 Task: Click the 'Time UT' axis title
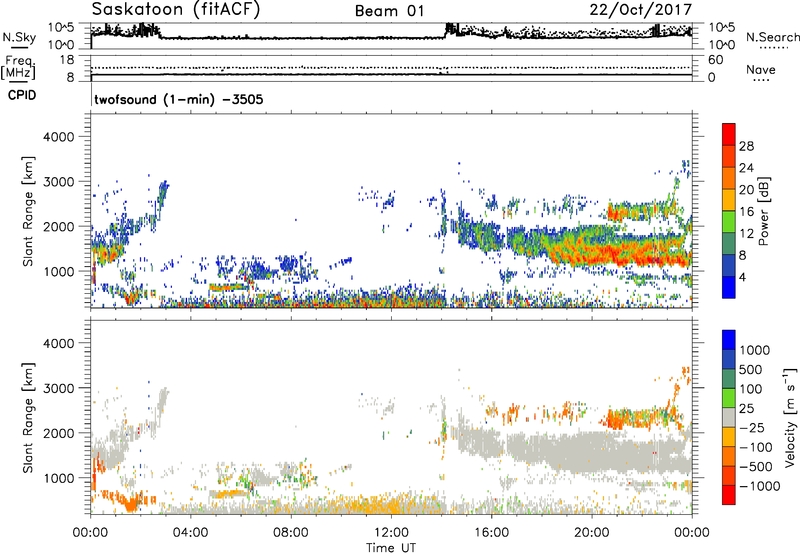[x=391, y=548]
